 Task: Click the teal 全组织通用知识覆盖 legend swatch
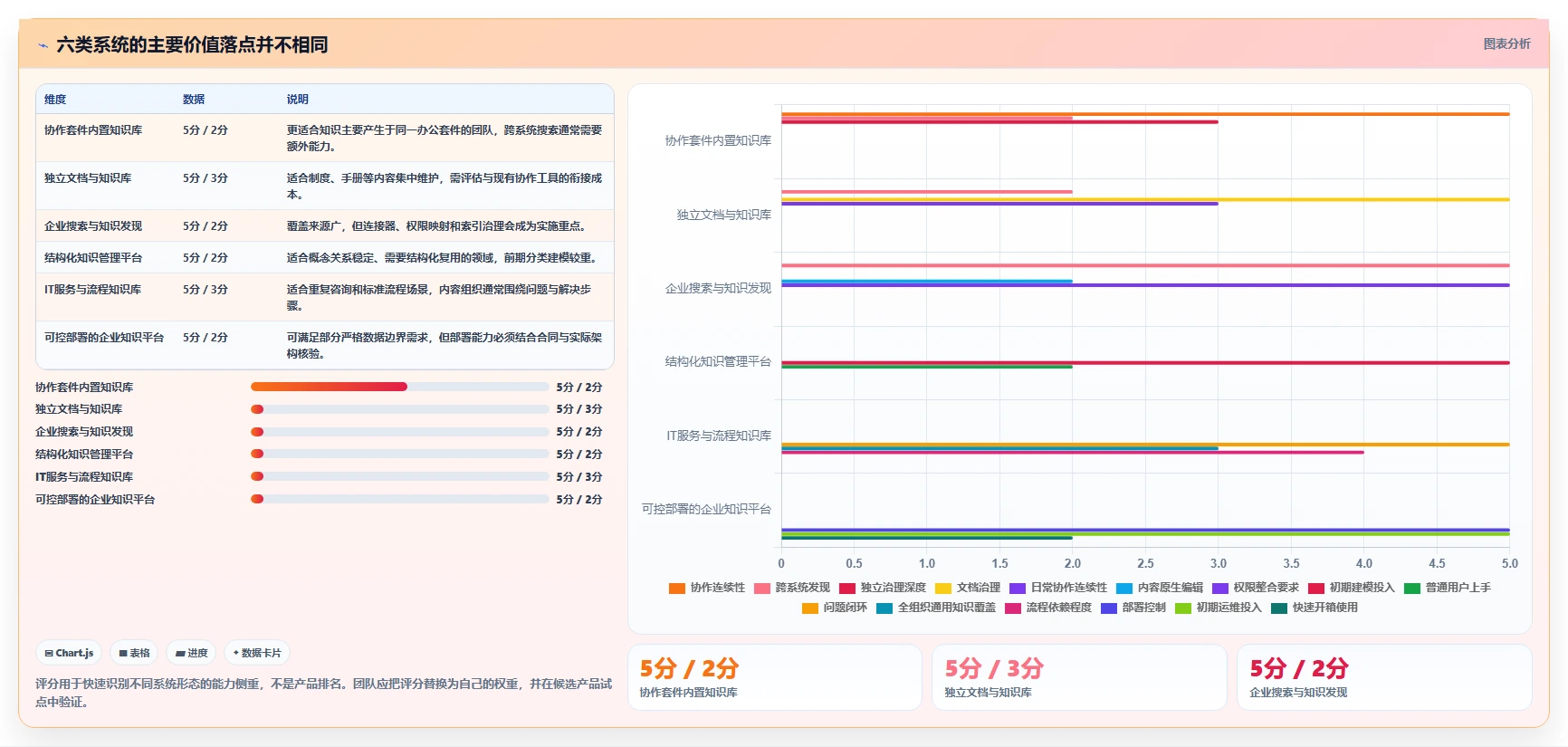(x=884, y=608)
